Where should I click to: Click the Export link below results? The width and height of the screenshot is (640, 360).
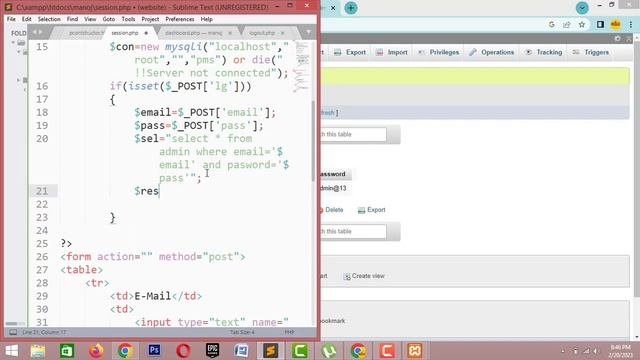point(371,210)
